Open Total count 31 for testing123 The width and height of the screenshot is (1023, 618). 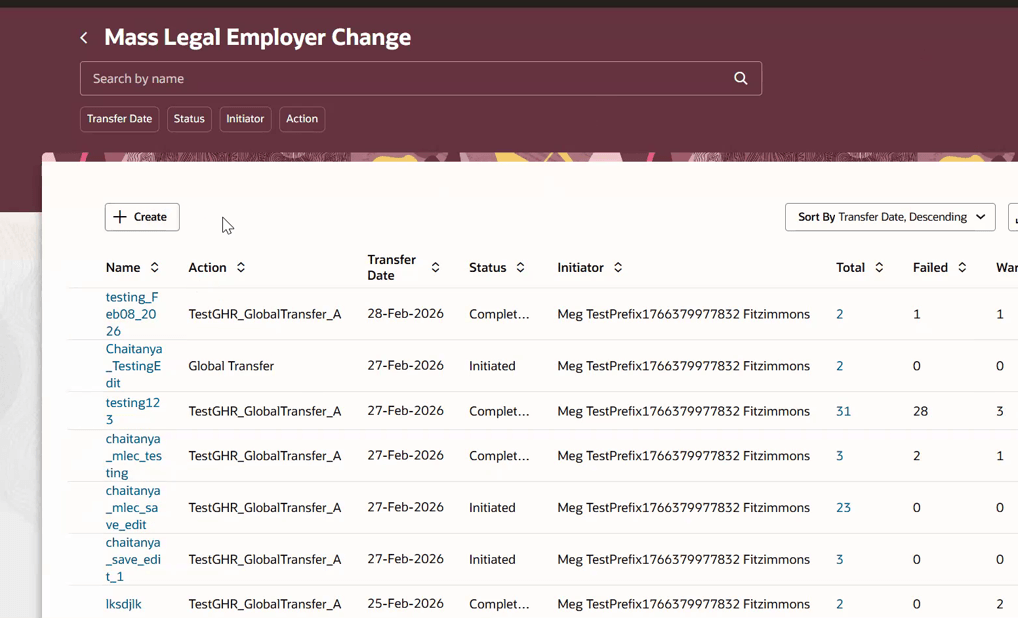click(844, 411)
